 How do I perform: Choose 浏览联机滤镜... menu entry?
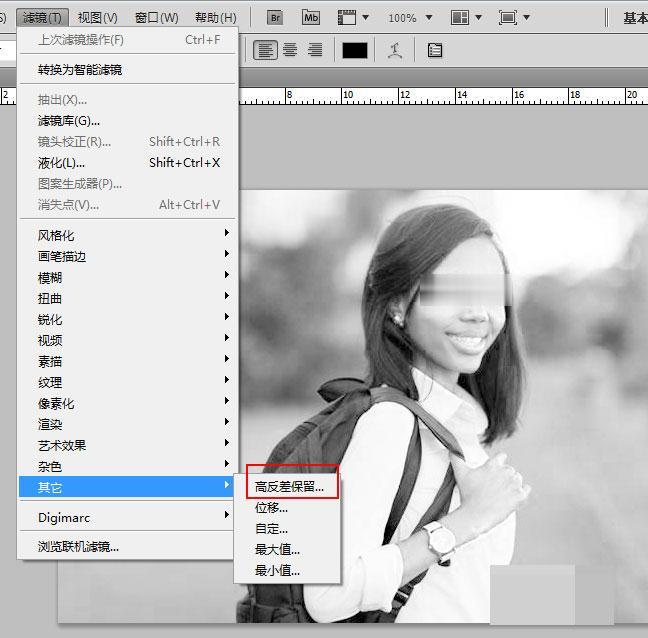coord(127,547)
